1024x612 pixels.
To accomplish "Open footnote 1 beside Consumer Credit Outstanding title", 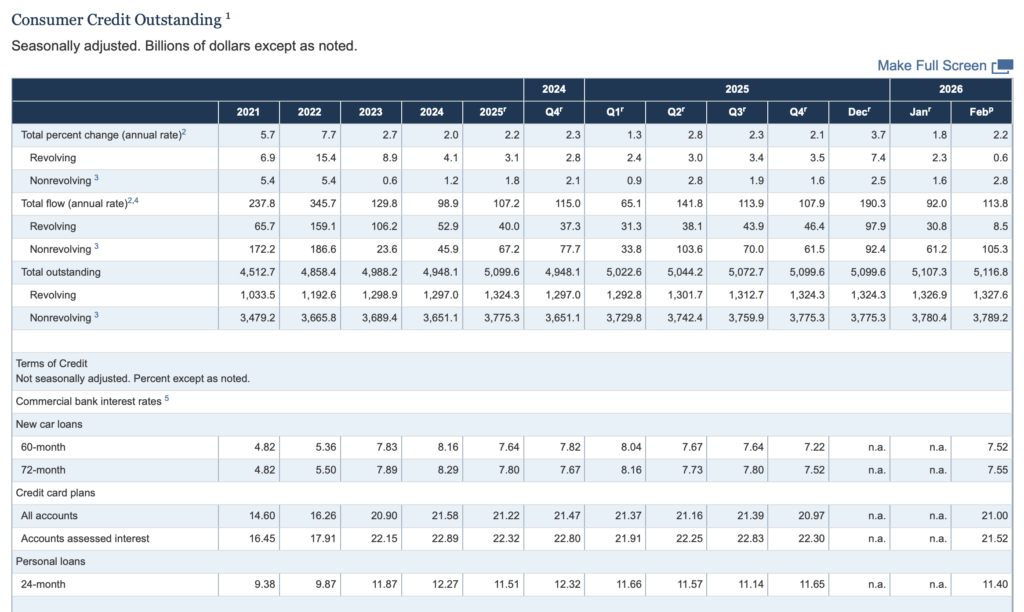I will tap(228, 16).
